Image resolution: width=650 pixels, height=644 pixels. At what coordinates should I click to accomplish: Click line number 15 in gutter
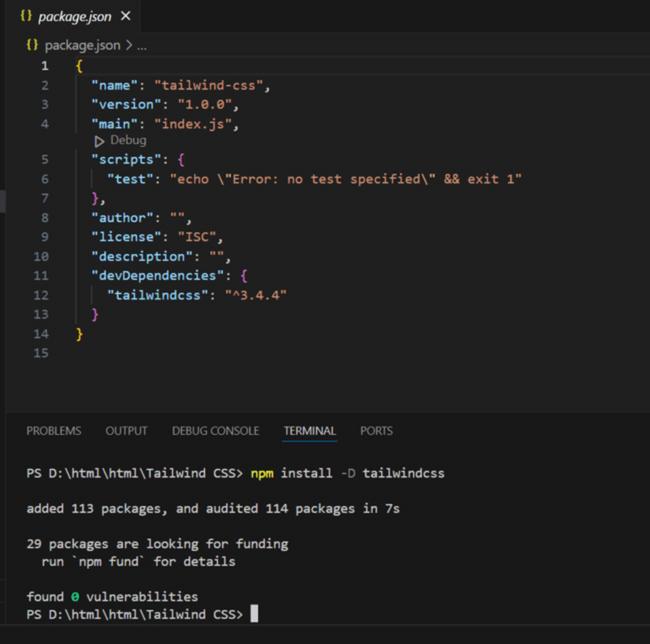tap(41, 353)
